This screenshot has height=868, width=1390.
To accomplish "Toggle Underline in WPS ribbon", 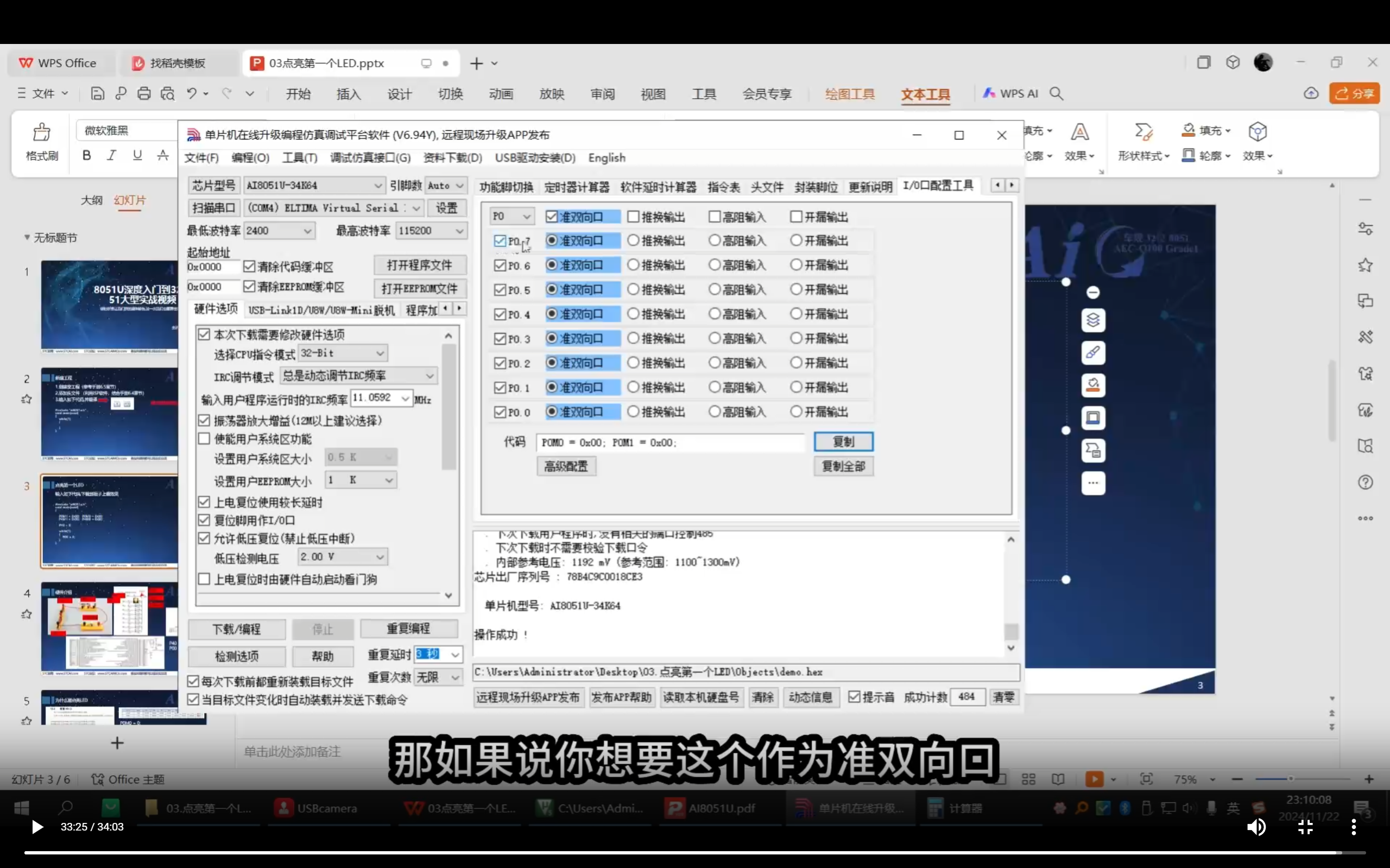I will (137, 155).
